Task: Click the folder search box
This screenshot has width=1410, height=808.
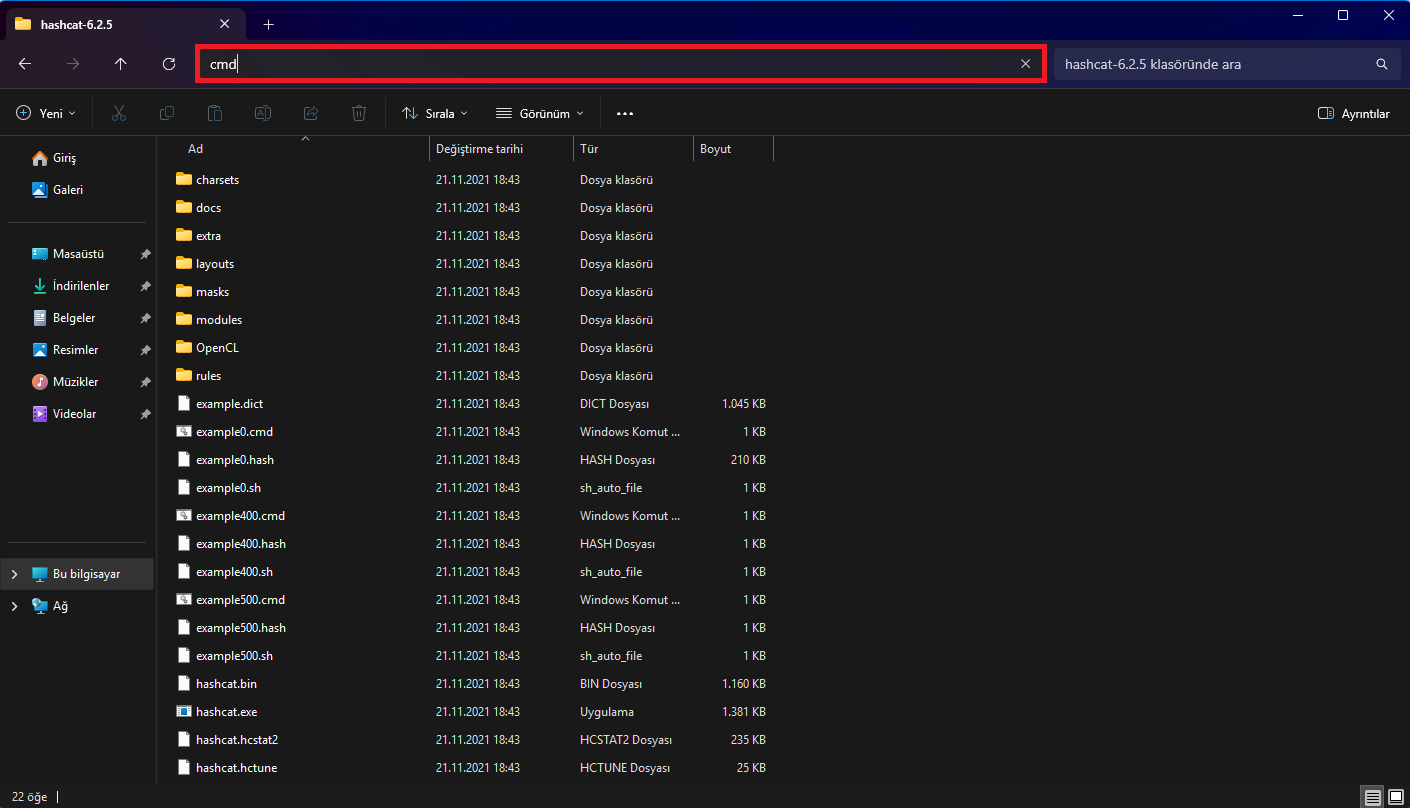Action: (x=1226, y=64)
